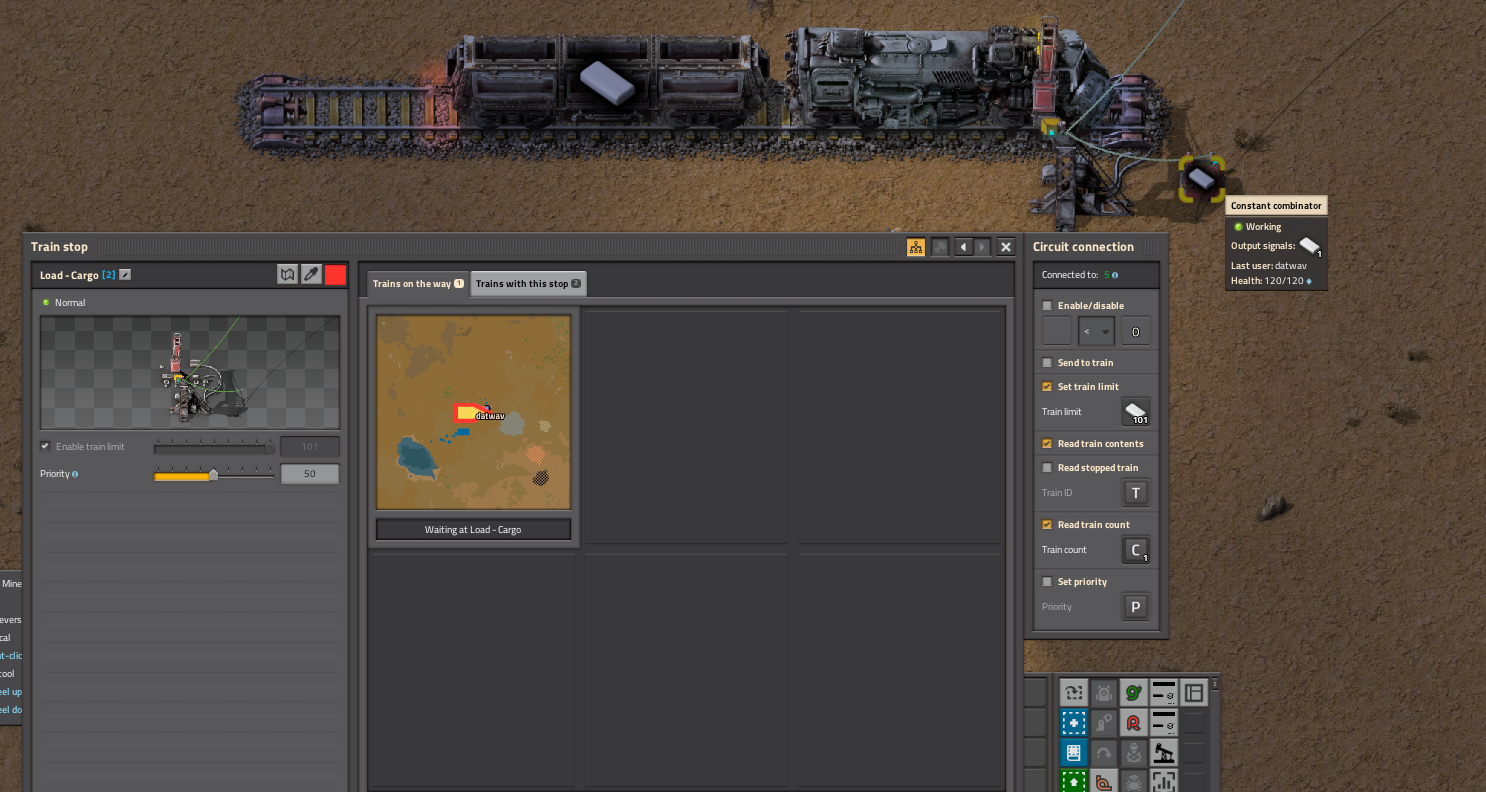Viewport: 1486px width, 792px height.
Task: Close the Train stop window
Action: click(x=1006, y=247)
